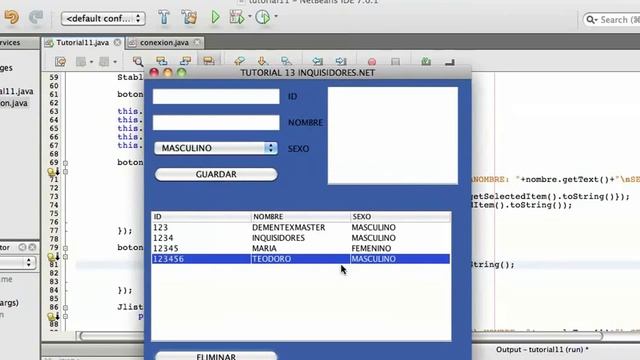
Task: Click hint lightbulb beside line 88
Action: (51, 316)
